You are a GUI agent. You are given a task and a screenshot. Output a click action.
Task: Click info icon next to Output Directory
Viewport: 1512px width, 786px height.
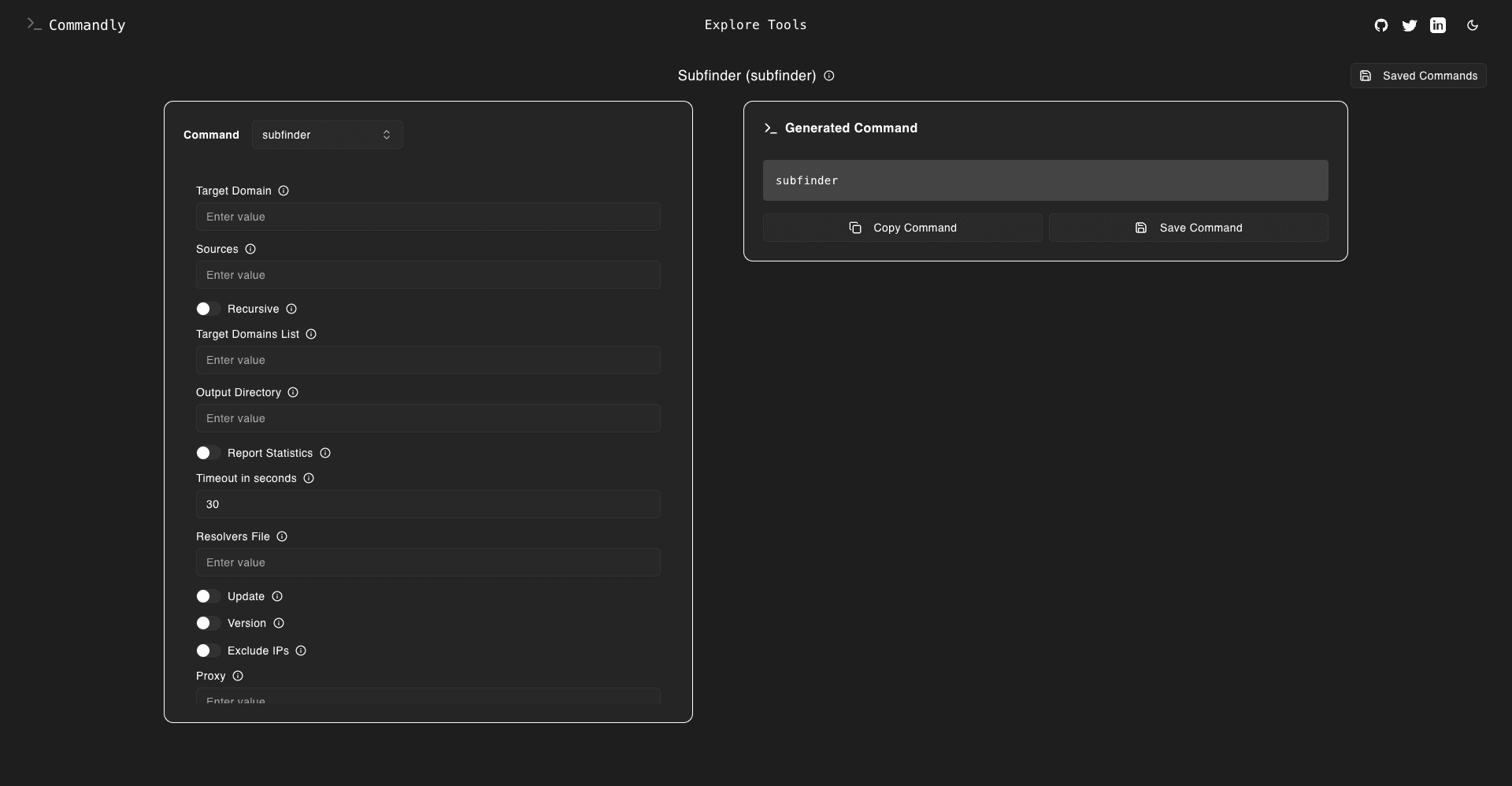pyautogui.click(x=293, y=392)
